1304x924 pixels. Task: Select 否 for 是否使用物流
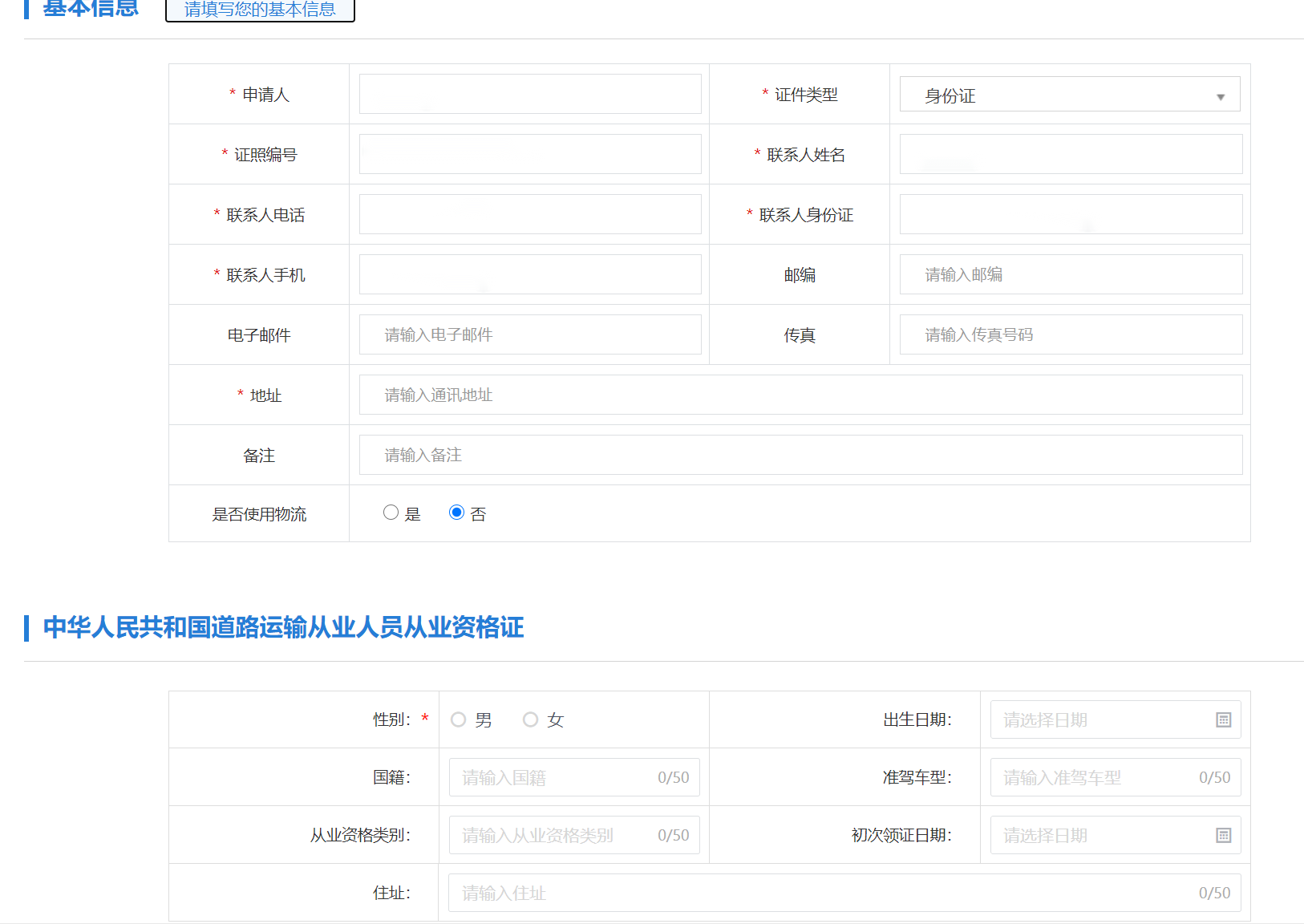pos(456,513)
